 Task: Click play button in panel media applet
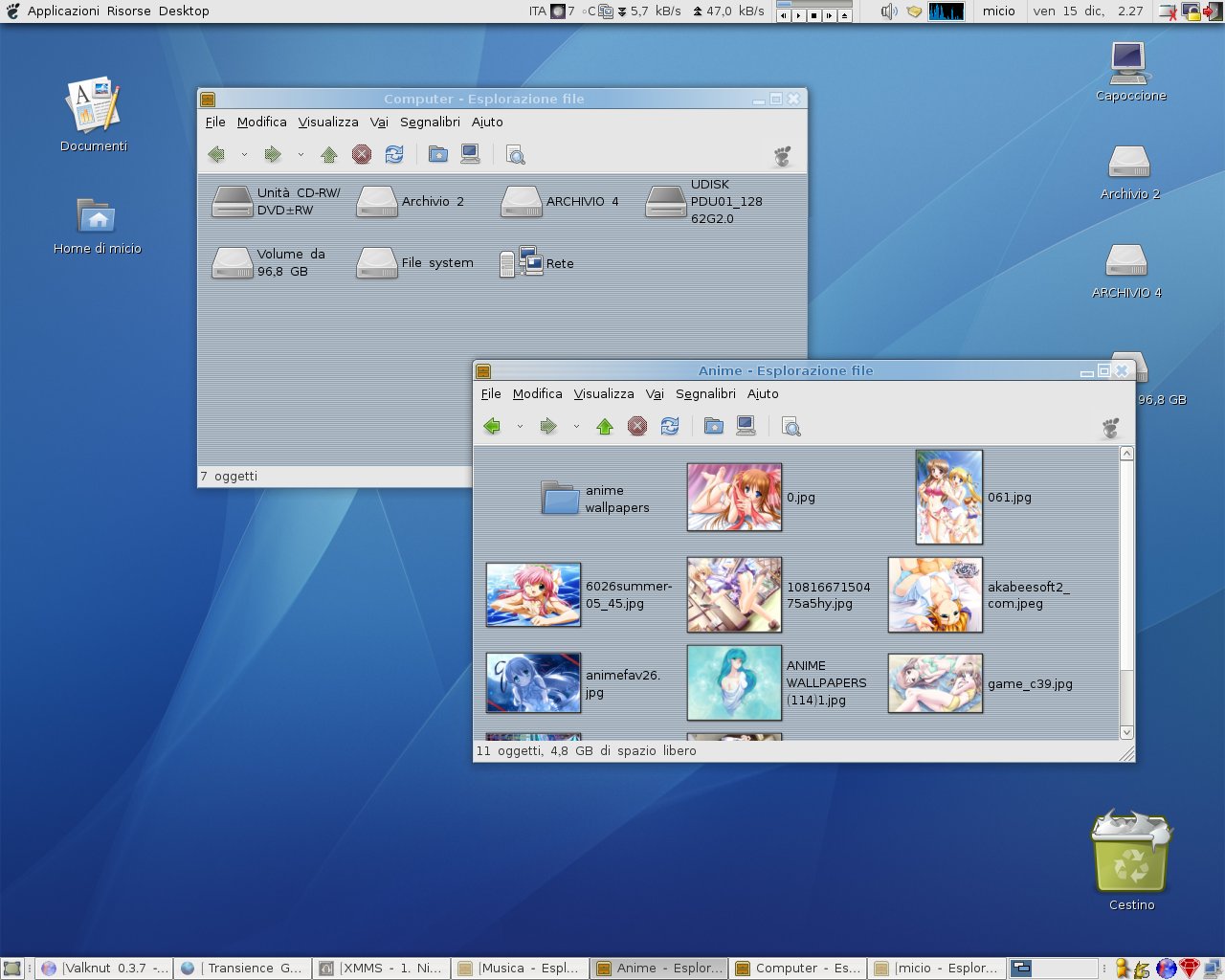(798, 15)
